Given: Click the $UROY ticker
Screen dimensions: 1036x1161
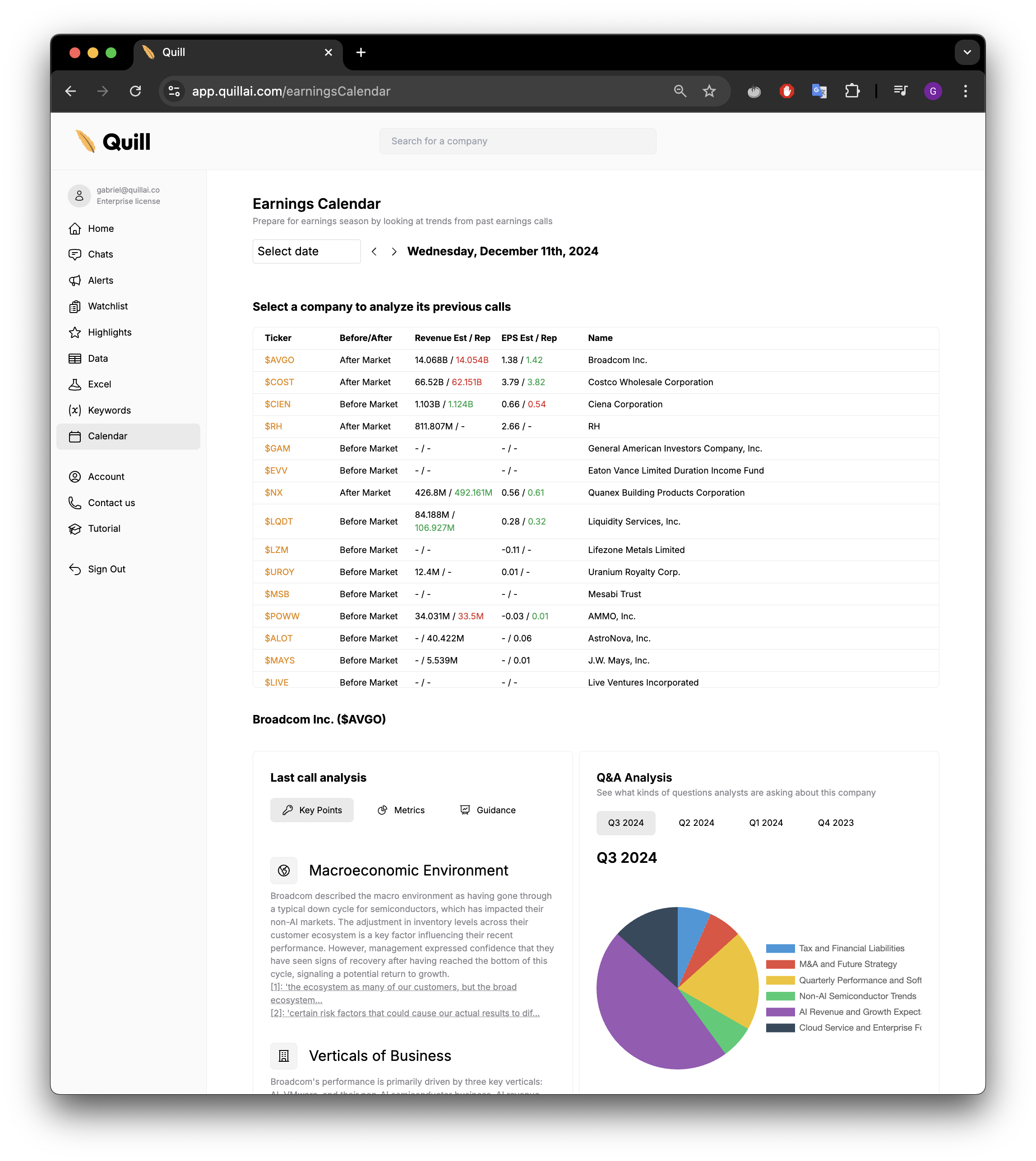Looking at the screenshot, I should point(279,572).
